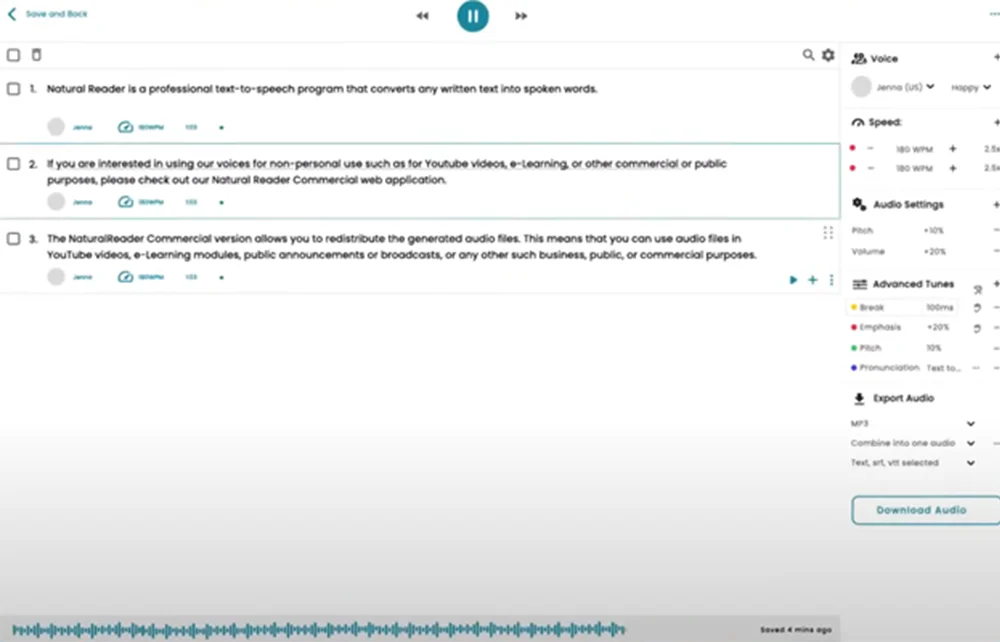Open the three-dot menu for paragraph 3
Image resolution: width=1000 pixels, height=642 pixels.
pyautogui.click(x=831, y=279)
